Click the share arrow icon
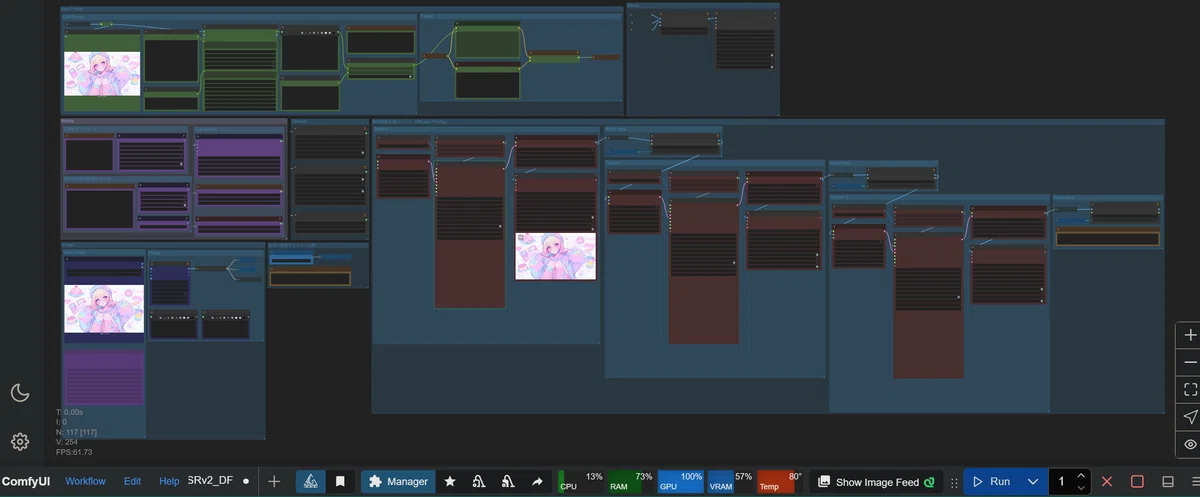Viewport: 1200px width, 497px height. 537,481
